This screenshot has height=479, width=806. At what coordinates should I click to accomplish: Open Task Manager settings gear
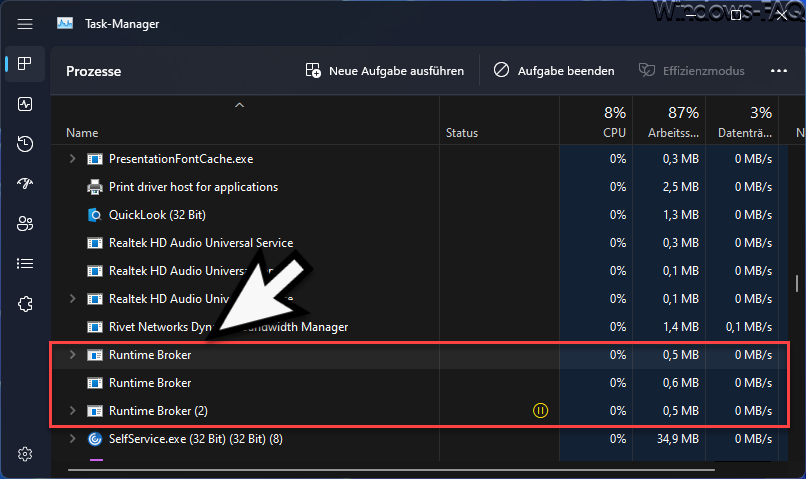click(25, 454)
